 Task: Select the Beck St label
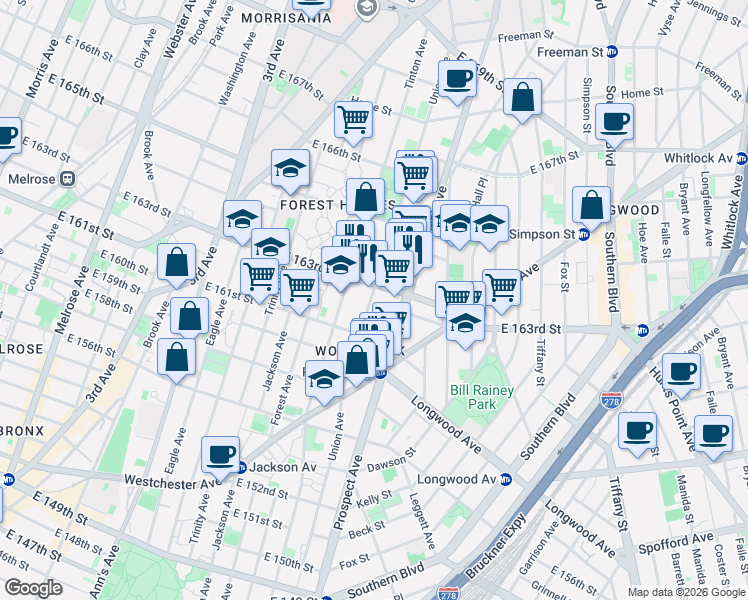pos(366,530)
